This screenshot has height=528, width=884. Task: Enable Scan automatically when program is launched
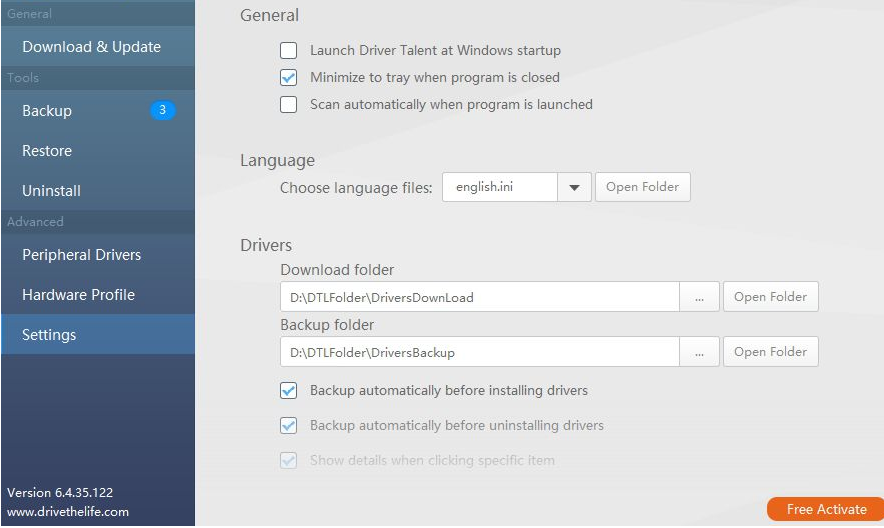289,104
